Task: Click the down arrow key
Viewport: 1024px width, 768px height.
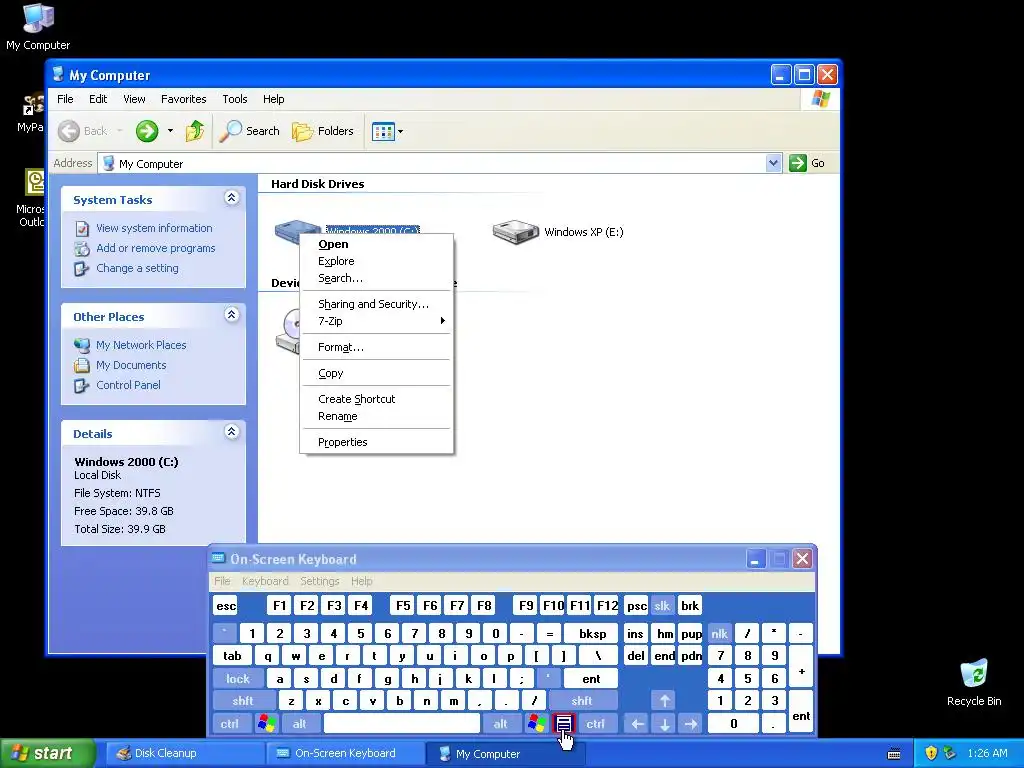Action: [x=664, y=724]
